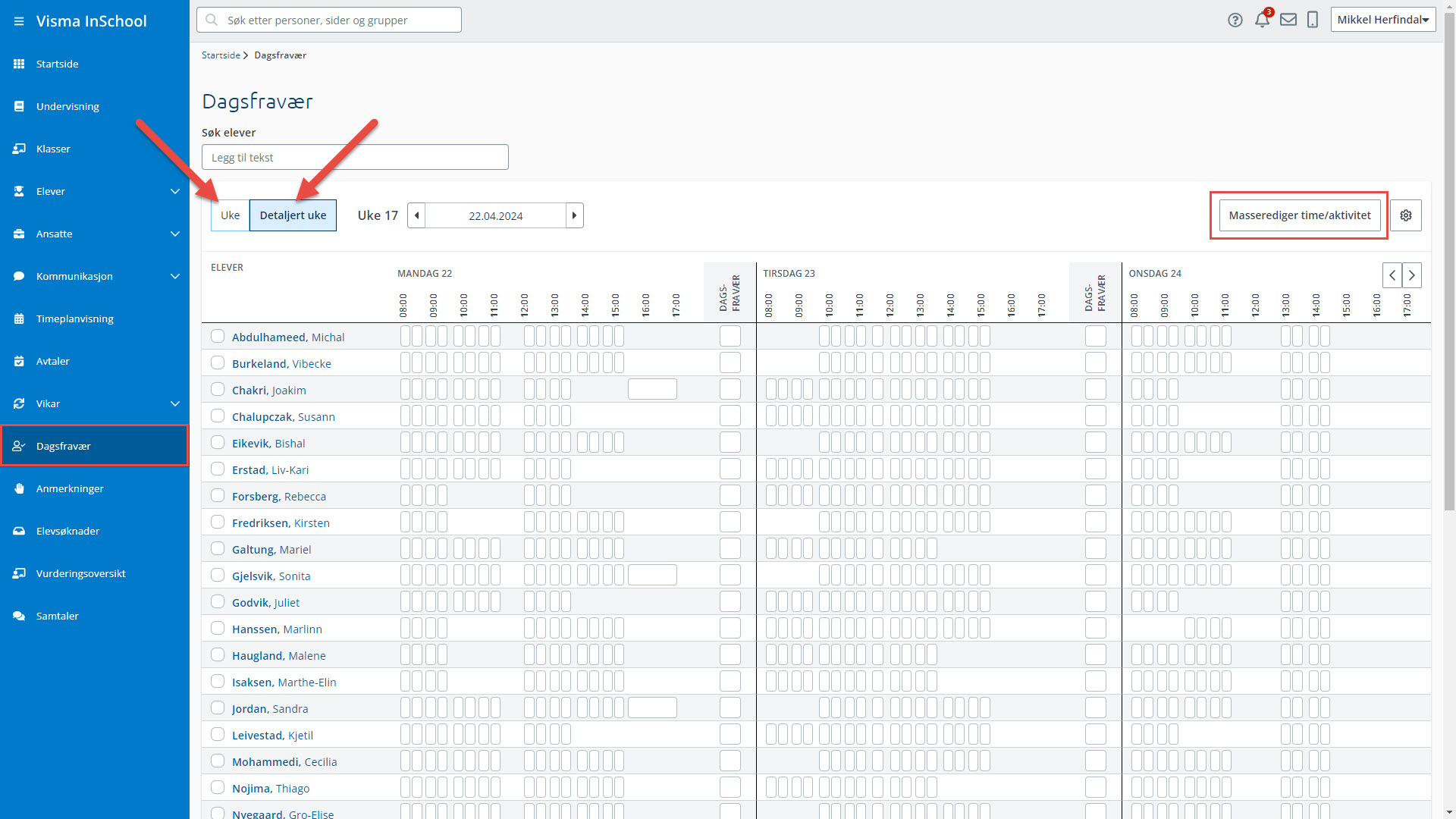
Task: Select checkbox for Haugland, Malene
Action: tap(218, 654)
